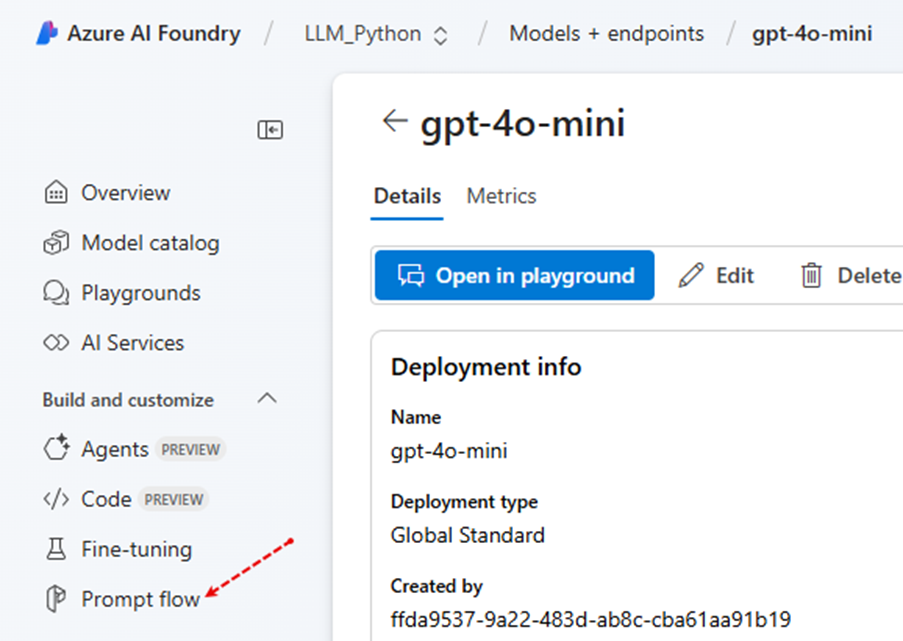Open the Overview page
903x641 pixels.
126,193
